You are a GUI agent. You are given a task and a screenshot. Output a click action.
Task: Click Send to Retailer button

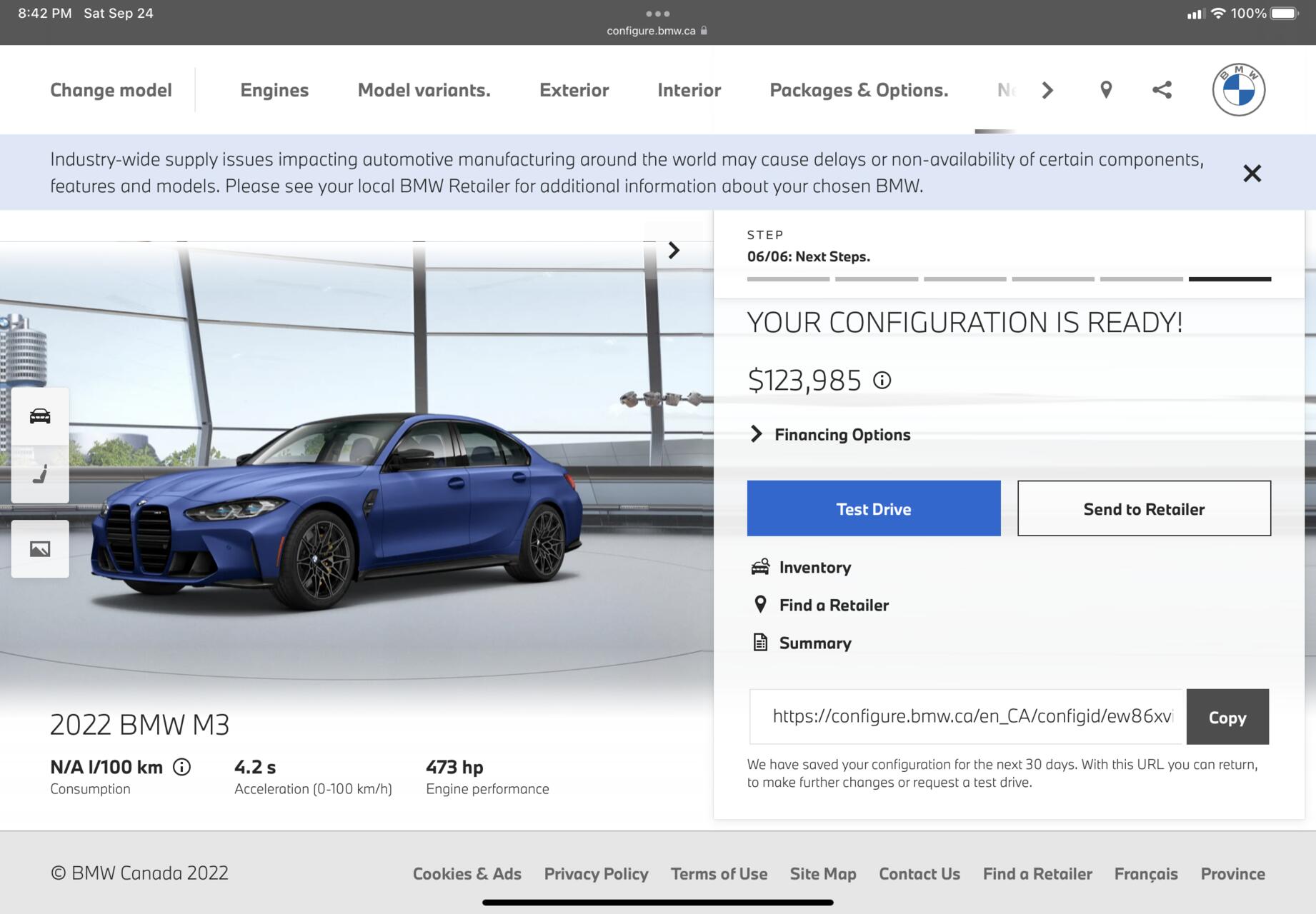coord(1144,508)
